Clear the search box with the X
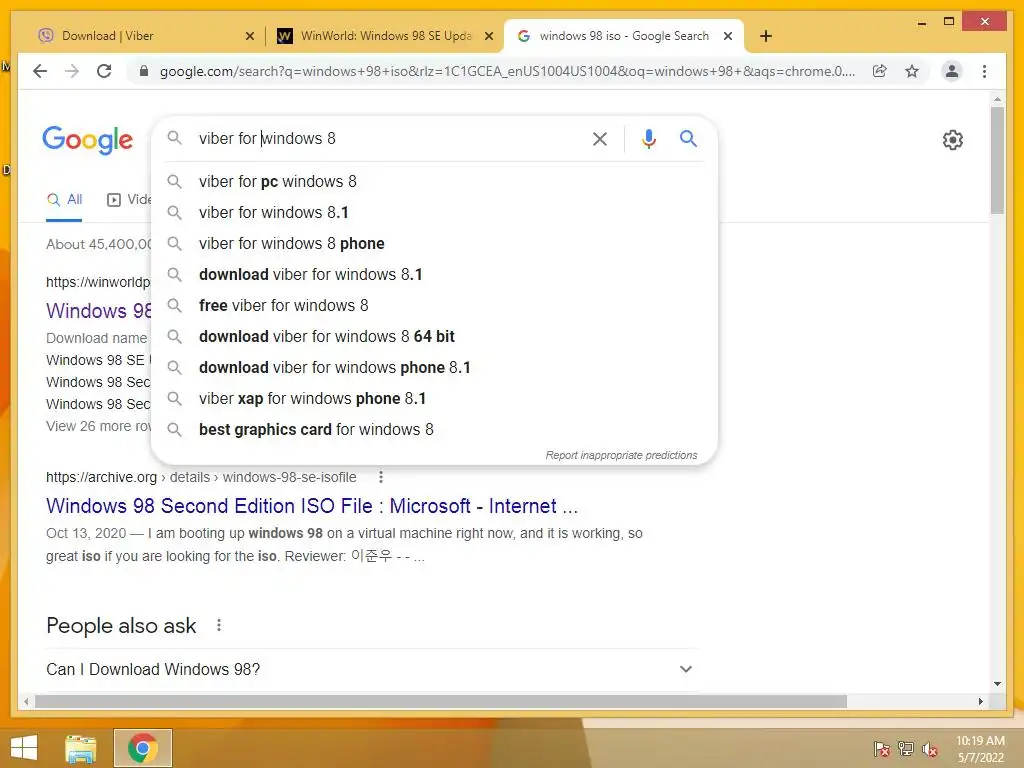Screen dimensions: 1024x768 click(x=600, y=138)
